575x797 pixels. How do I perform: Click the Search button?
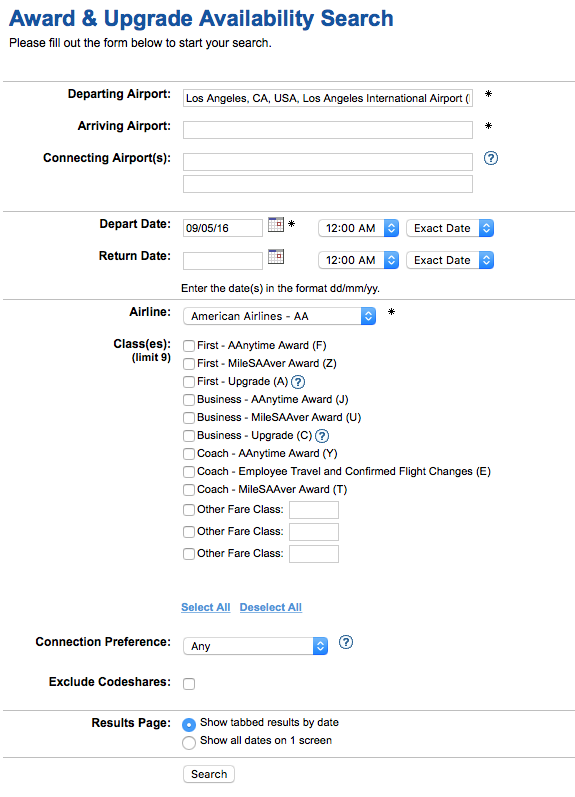point(209,774)
